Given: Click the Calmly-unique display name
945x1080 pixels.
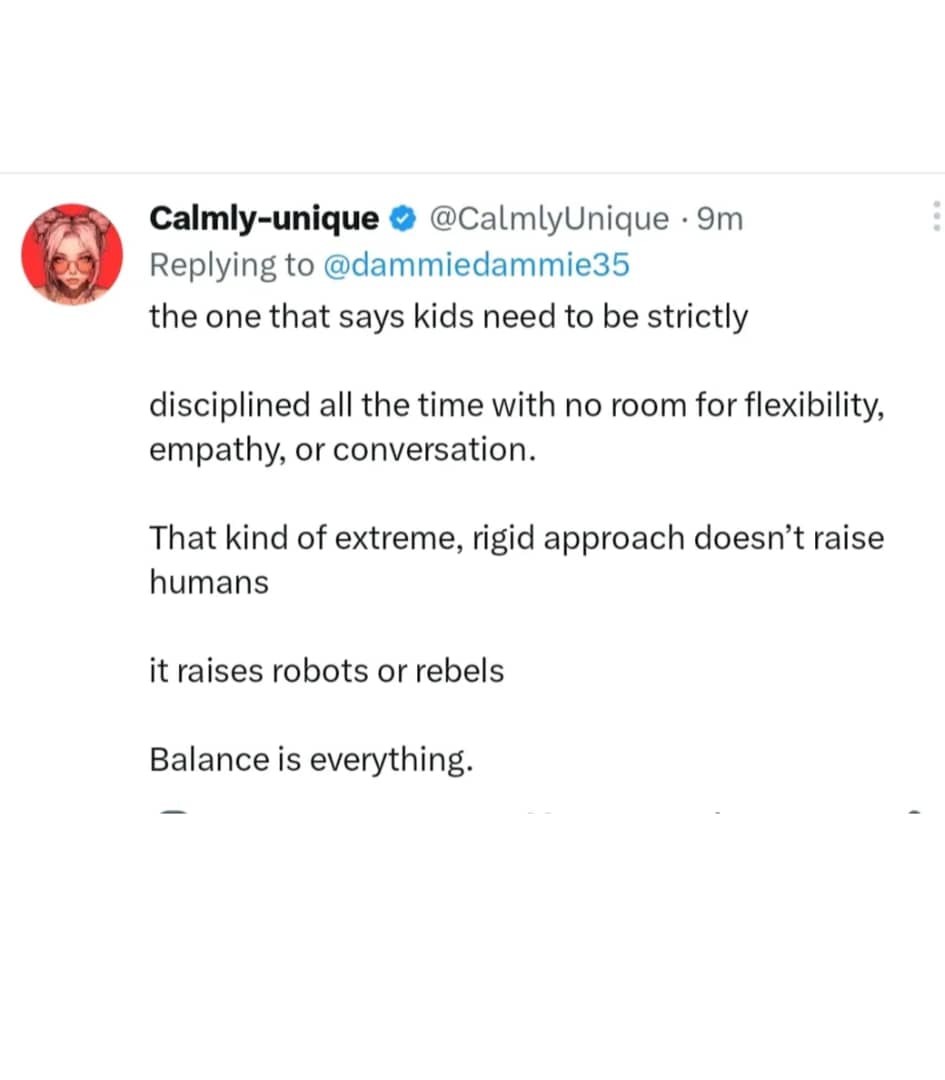Looking at the screenshot, I should tap(264, 218).
